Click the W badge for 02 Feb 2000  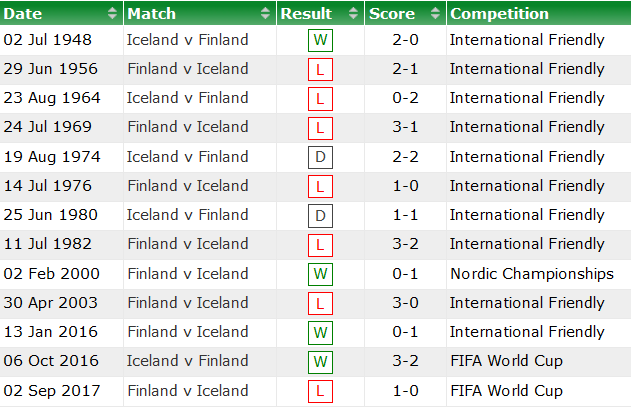point(319,274)
